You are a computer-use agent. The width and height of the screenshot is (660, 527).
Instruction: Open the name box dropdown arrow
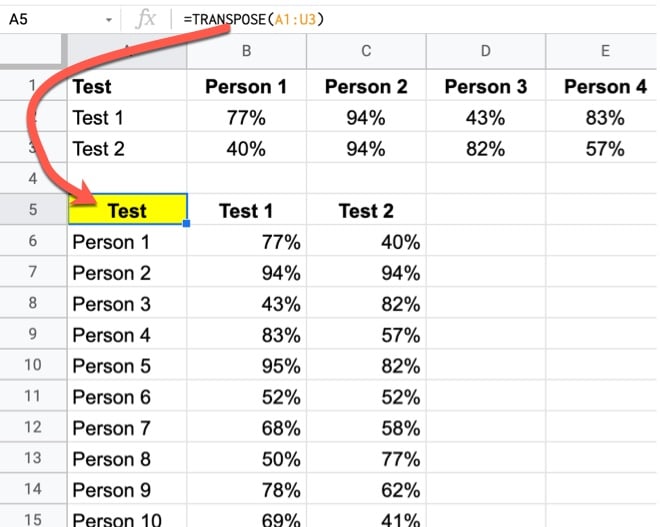click(x=108, y=19)
